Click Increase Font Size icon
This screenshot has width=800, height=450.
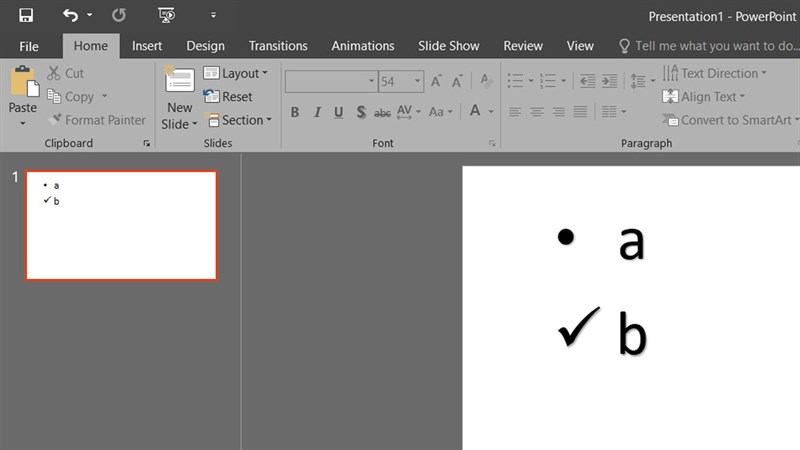click(436, 81)
